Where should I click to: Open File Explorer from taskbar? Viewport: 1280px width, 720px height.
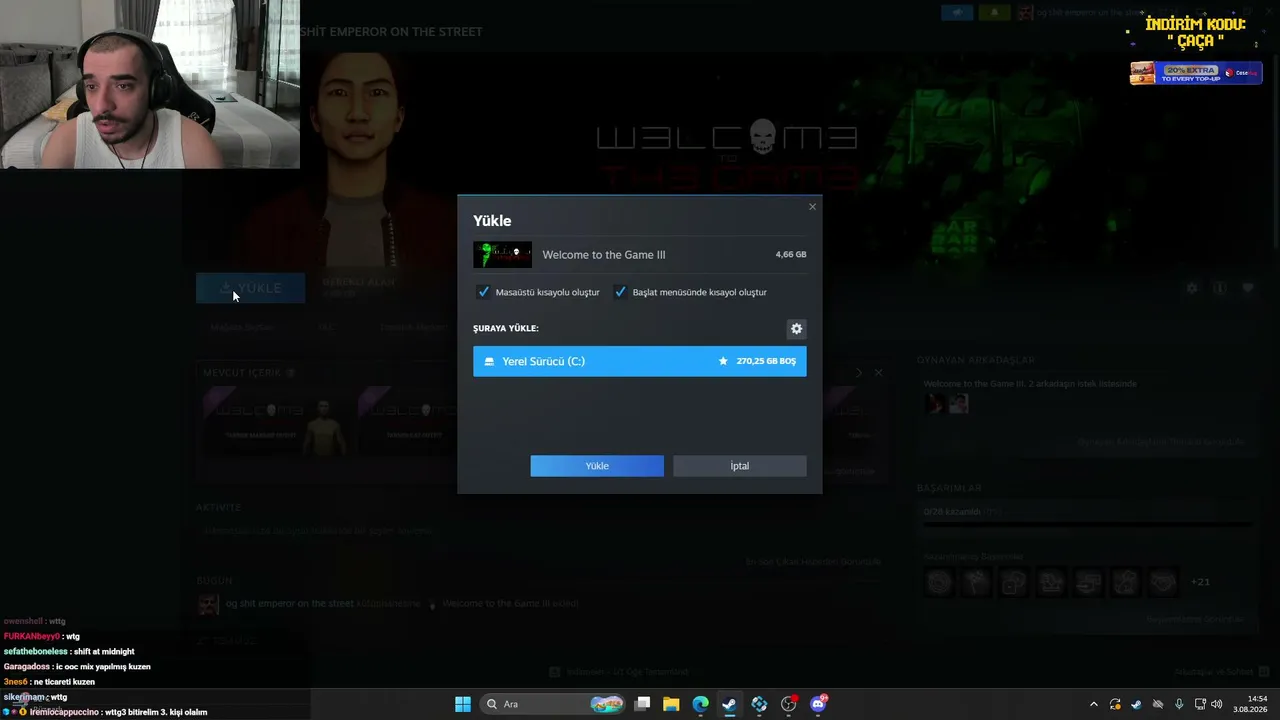pos(671,704)
